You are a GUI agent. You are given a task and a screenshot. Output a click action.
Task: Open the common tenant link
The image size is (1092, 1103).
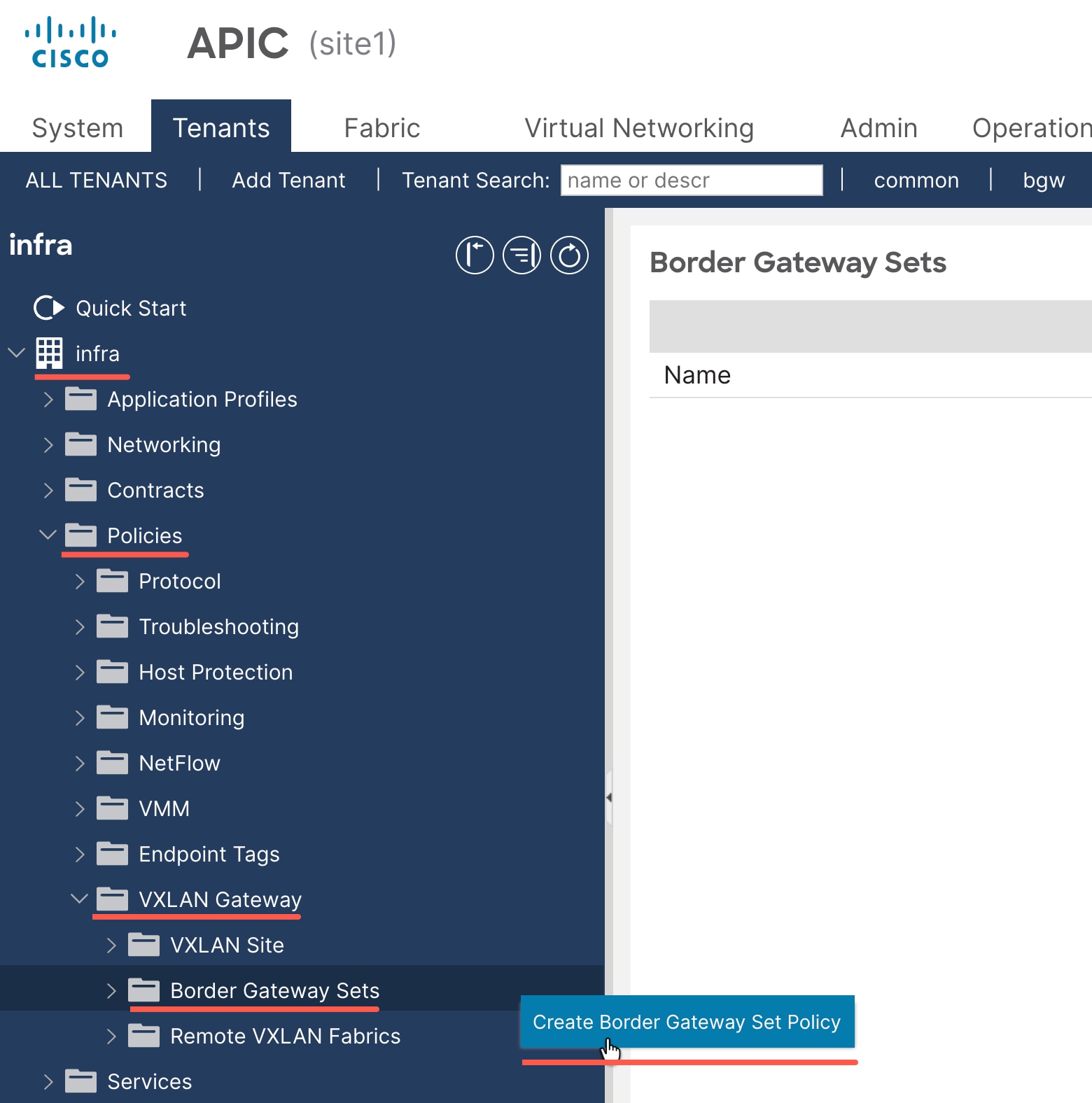[x=916, y=181]
